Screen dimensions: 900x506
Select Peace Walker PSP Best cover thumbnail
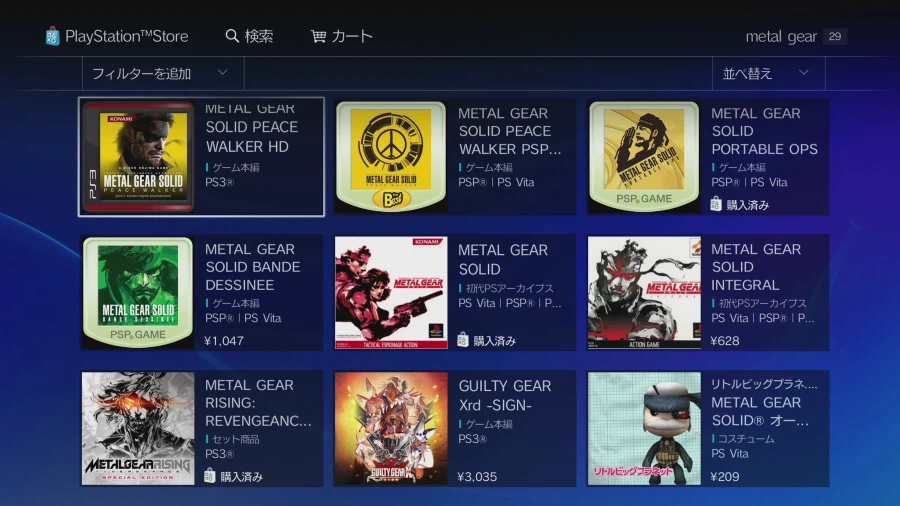[x=391, y=156]
